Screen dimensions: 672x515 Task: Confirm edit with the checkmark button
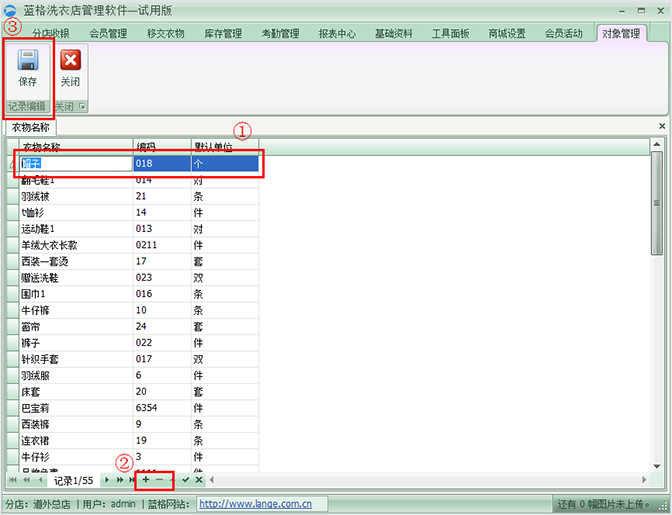coord(185,480)
